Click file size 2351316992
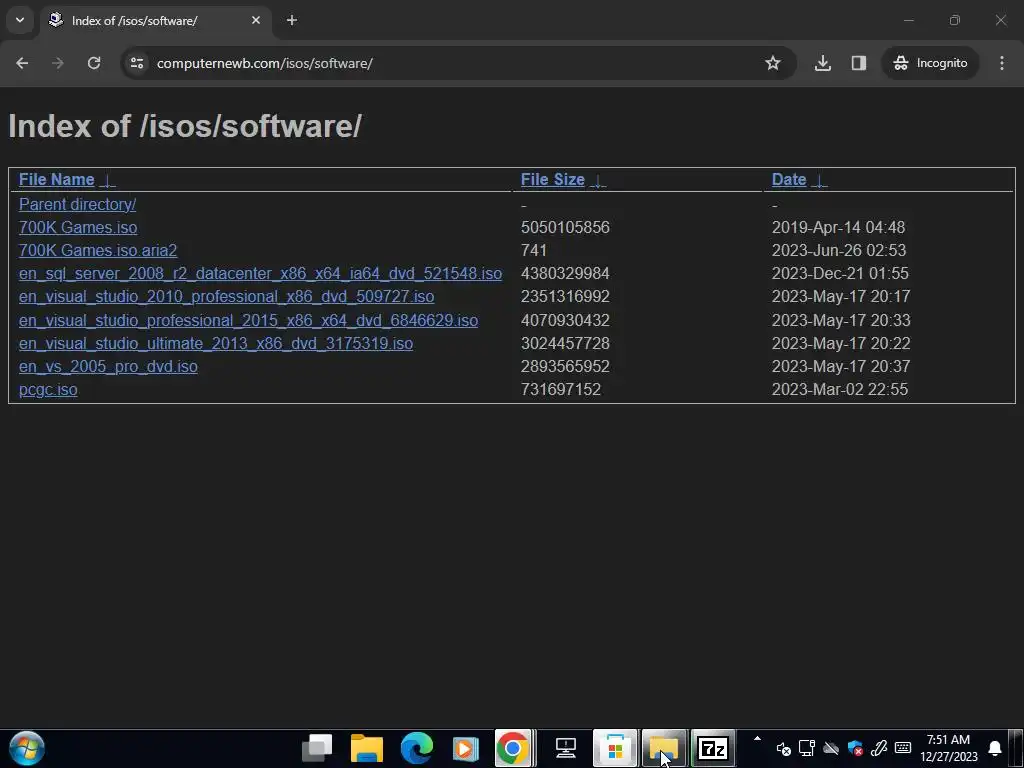 pos(565,296)
